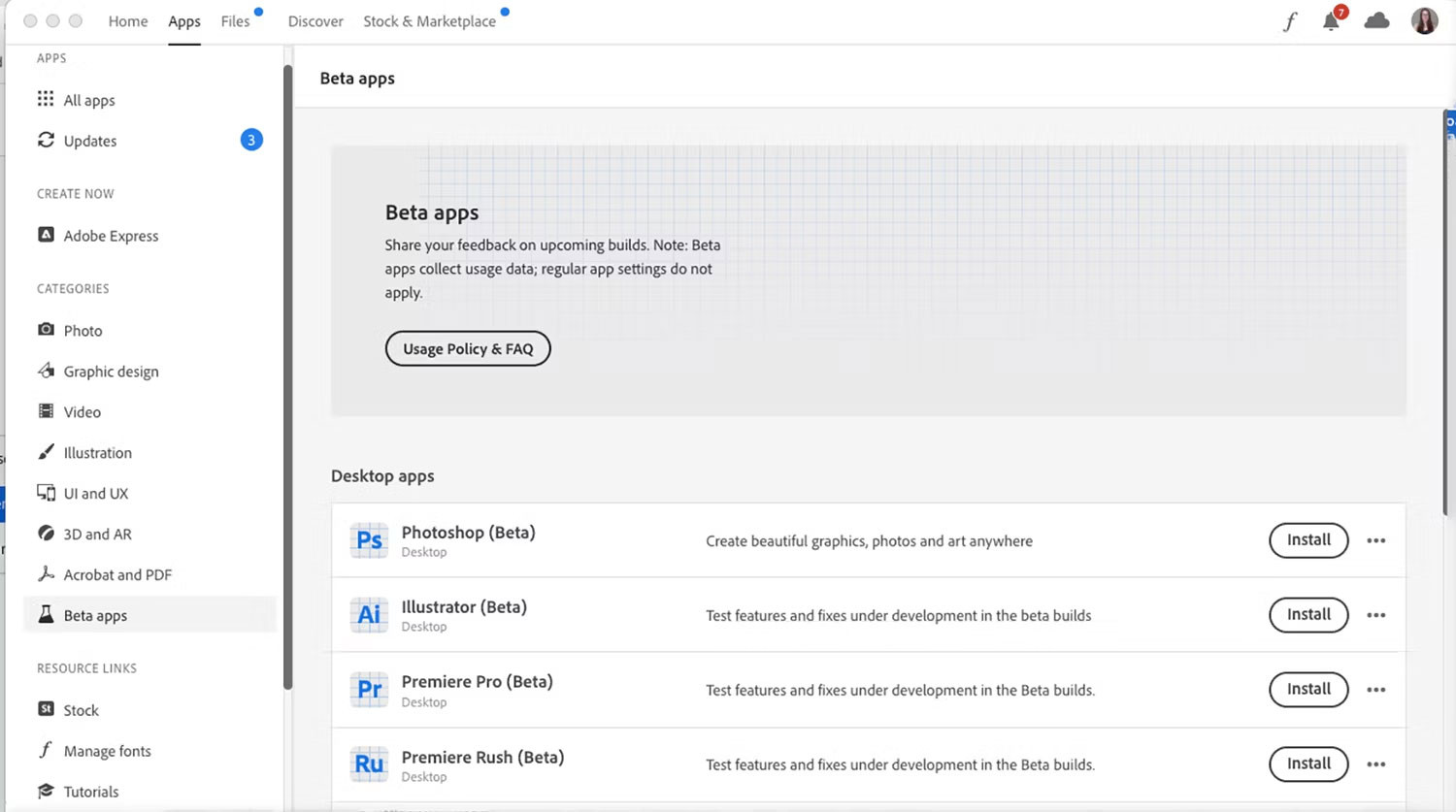Screen dimensions: 1456x812
Task: Switch to the Discover tab
Action: pyautogui.click(x=315, y=20)
